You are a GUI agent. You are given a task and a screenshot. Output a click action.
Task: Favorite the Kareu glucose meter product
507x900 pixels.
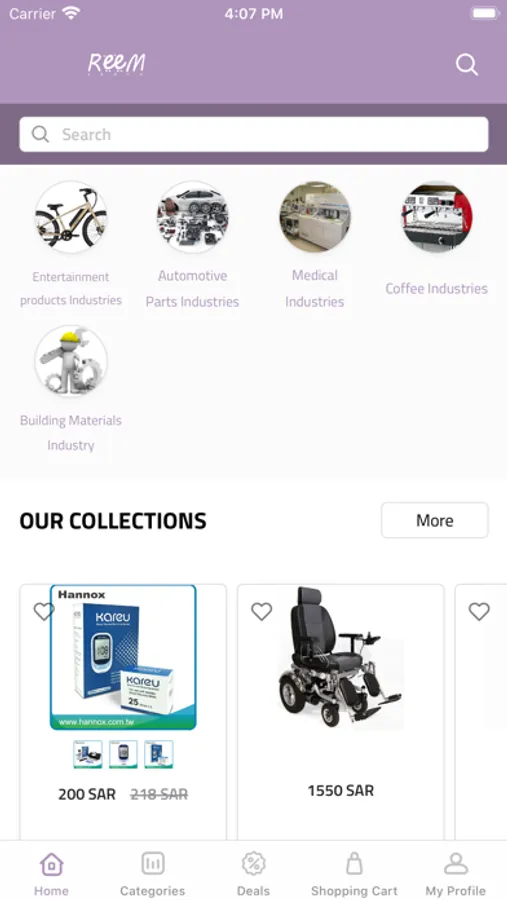pos(44,611)
